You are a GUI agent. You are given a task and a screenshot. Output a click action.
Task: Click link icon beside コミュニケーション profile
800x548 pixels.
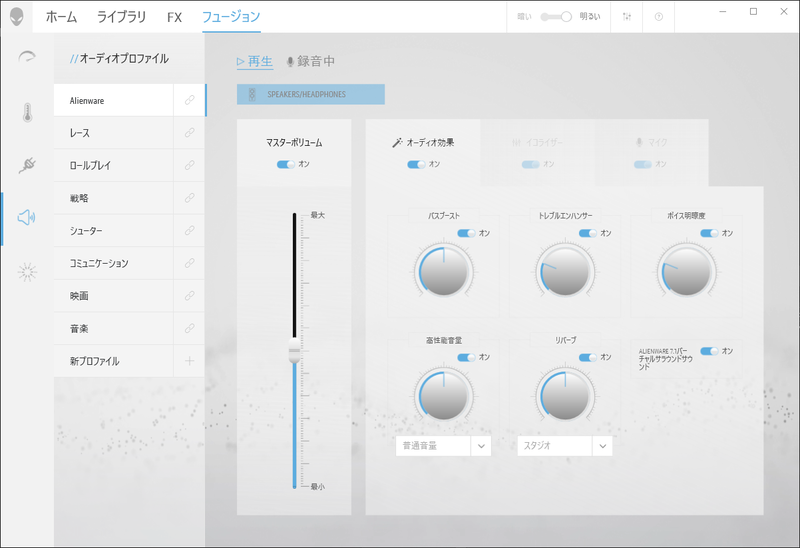(189, 263)
